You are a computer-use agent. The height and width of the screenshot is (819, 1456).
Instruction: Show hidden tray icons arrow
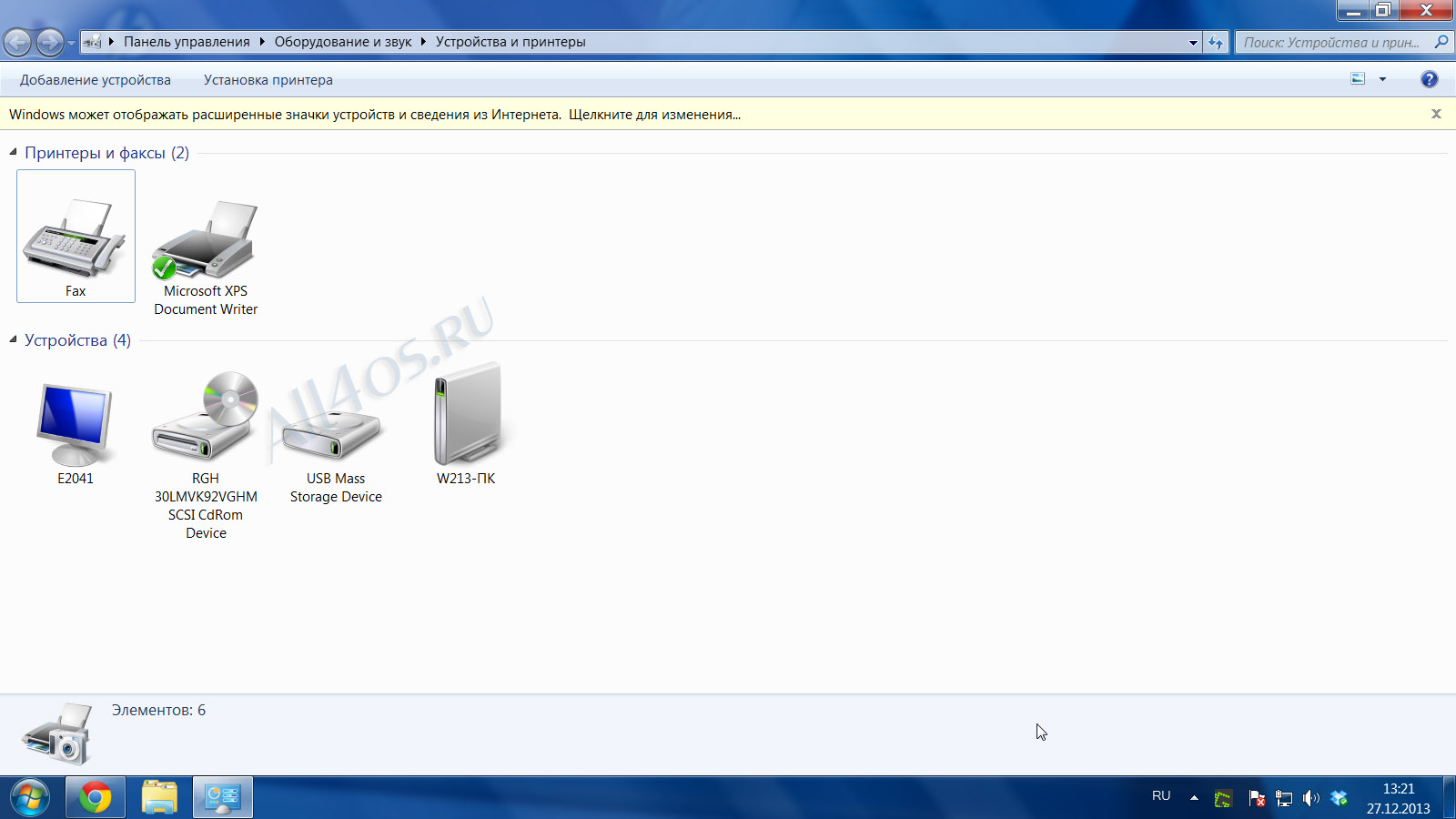(x=1194, y=798)
